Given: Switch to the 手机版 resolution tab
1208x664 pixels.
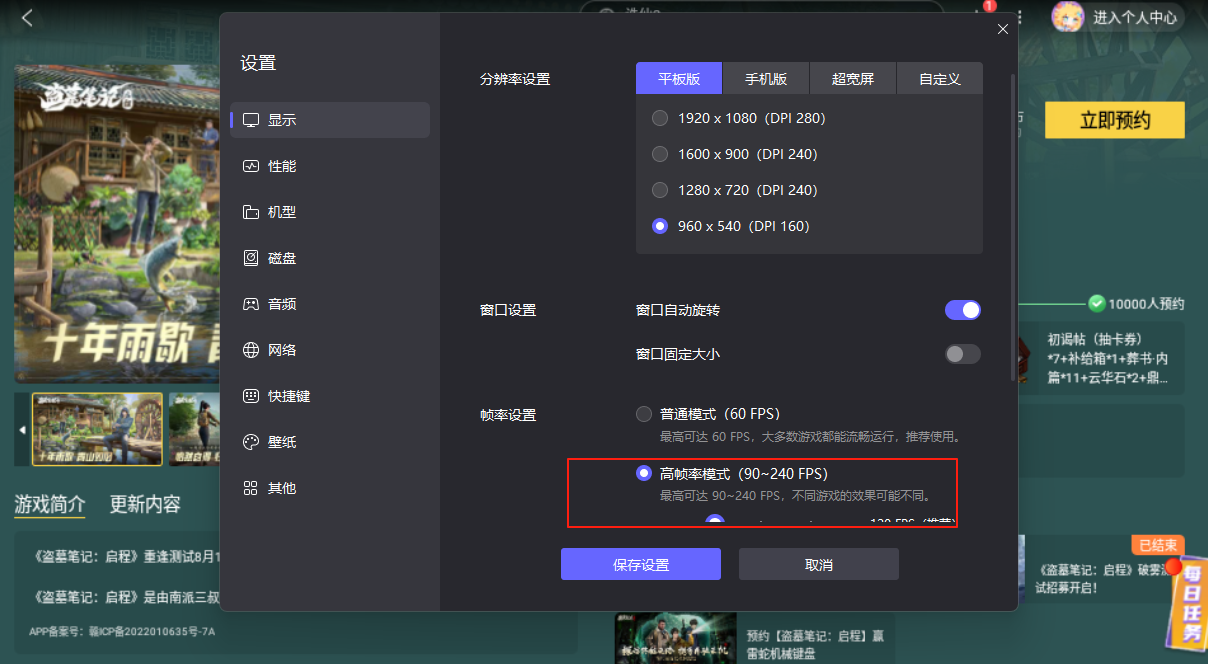Looking at the screenshot, I should tap(766, 79).
